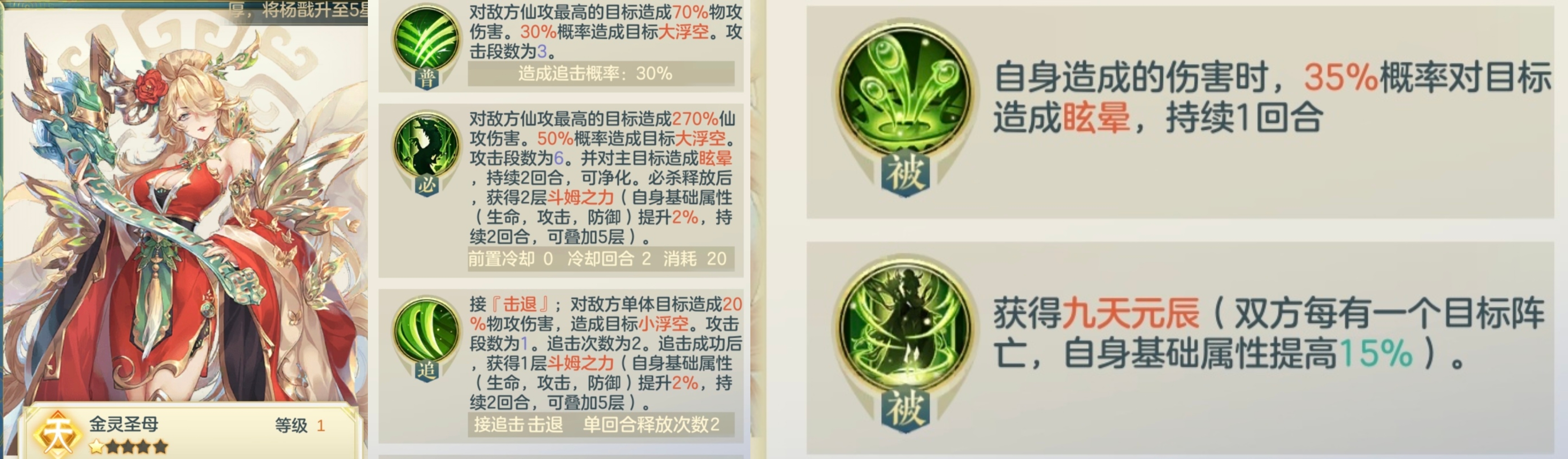1568x459 pixels.
Task: Tap the 造成追击概率：30% info bar
Action: [601, 74]
